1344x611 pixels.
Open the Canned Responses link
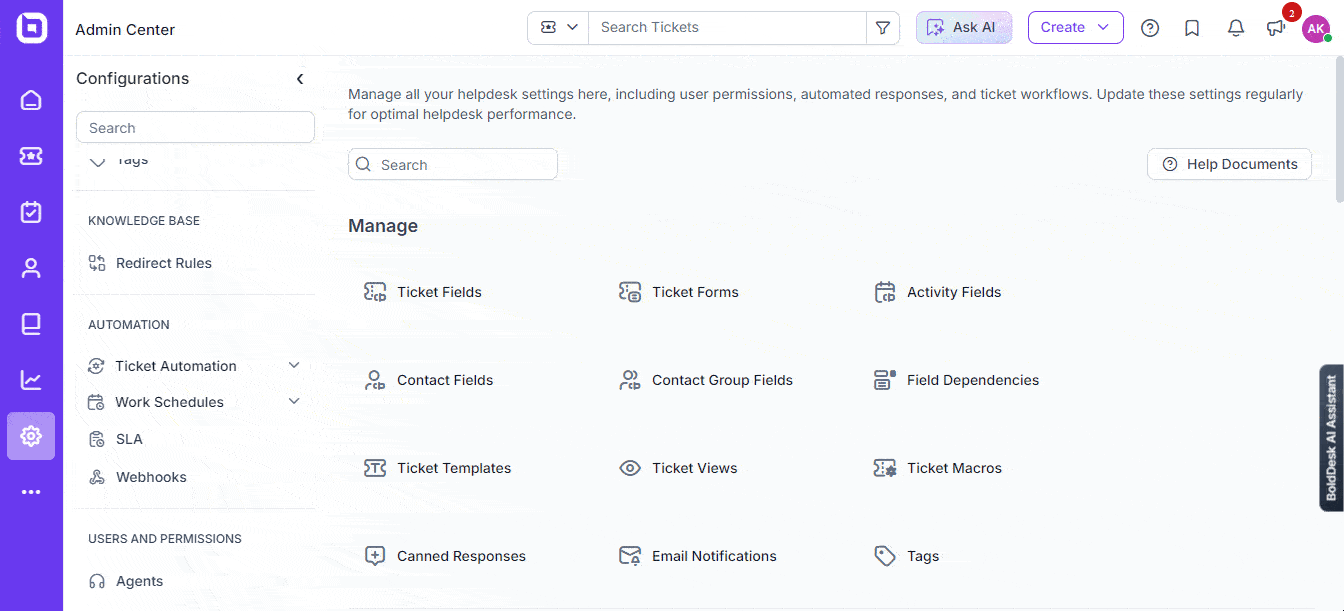461,556
